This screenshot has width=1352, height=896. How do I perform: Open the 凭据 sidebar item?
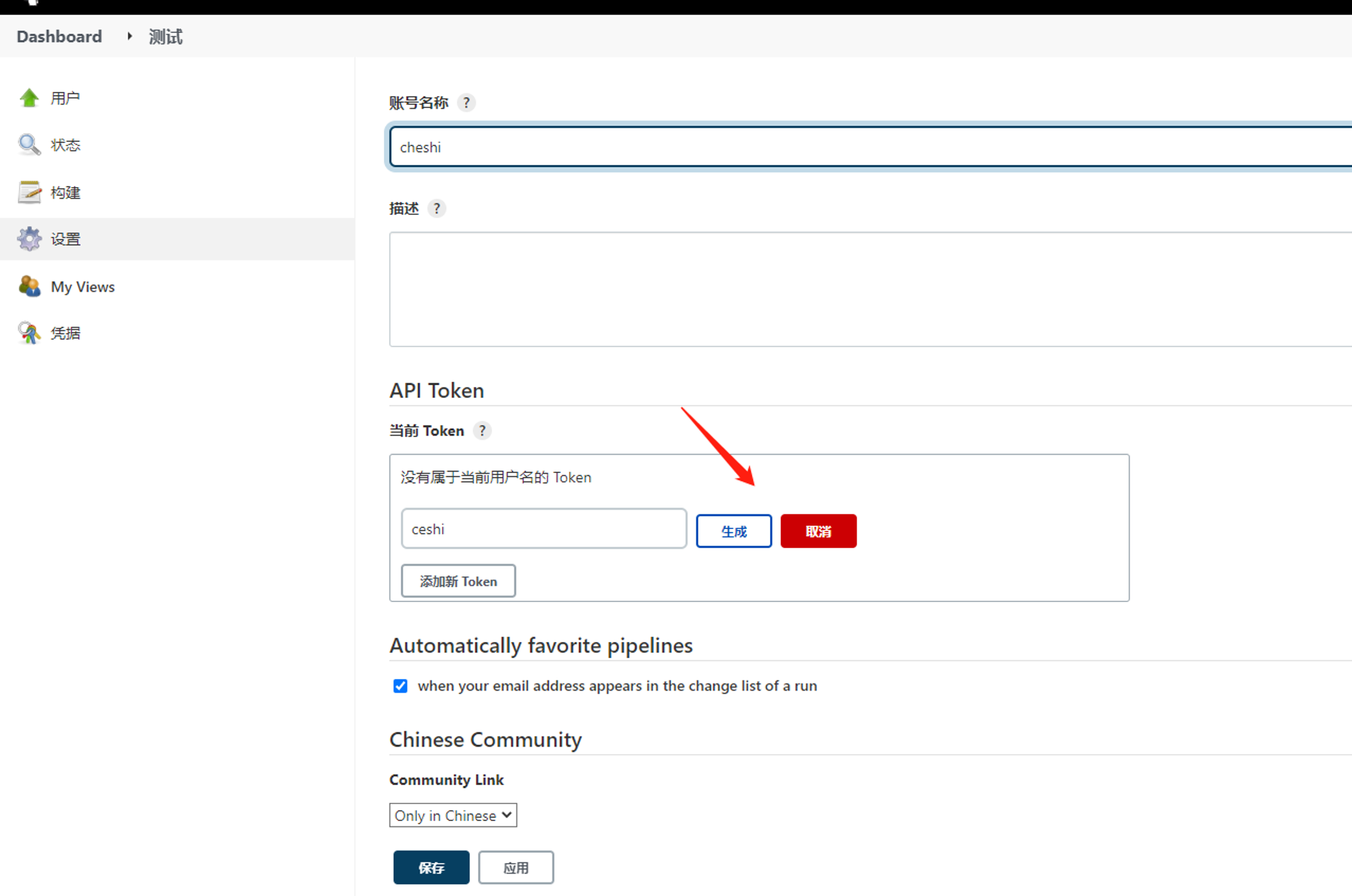(x=66, y=332)
